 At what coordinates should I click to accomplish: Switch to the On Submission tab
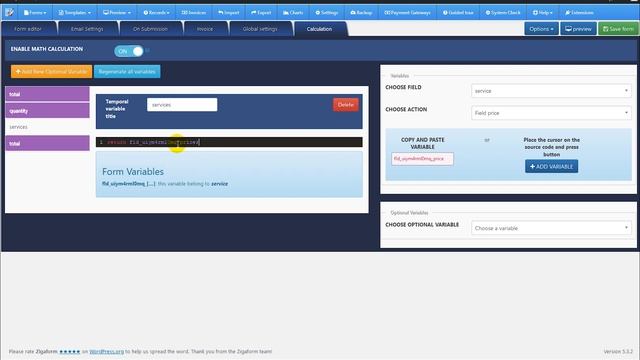pos(150,29)
